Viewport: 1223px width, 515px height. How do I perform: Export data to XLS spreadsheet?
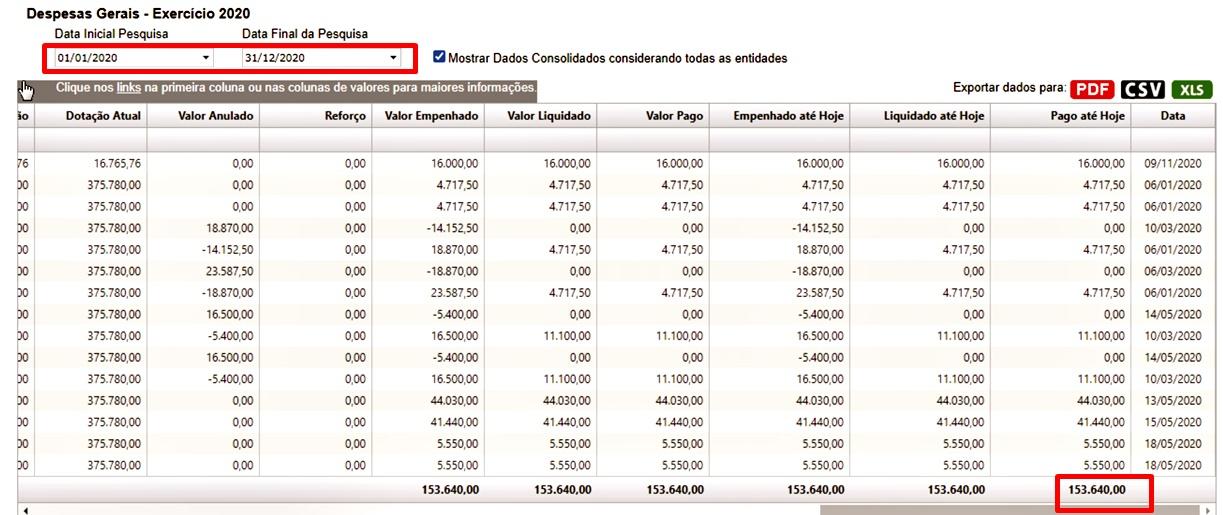click(1191, 89)
